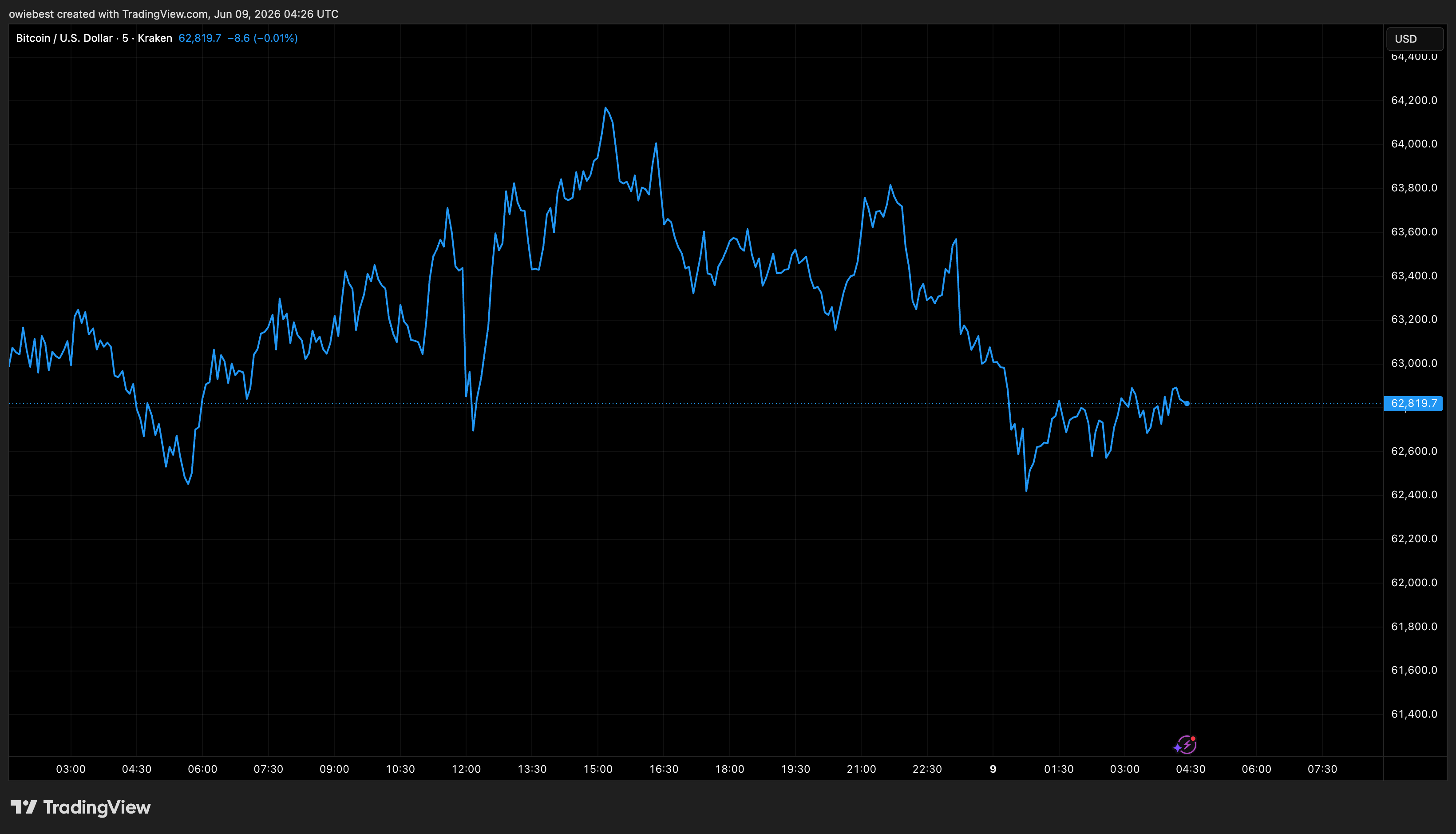The height and width of the screenshot is (834, 1456).
Task: Click the 18:00 time axis label
Action: pyautogui.click(x=729, y=769)
